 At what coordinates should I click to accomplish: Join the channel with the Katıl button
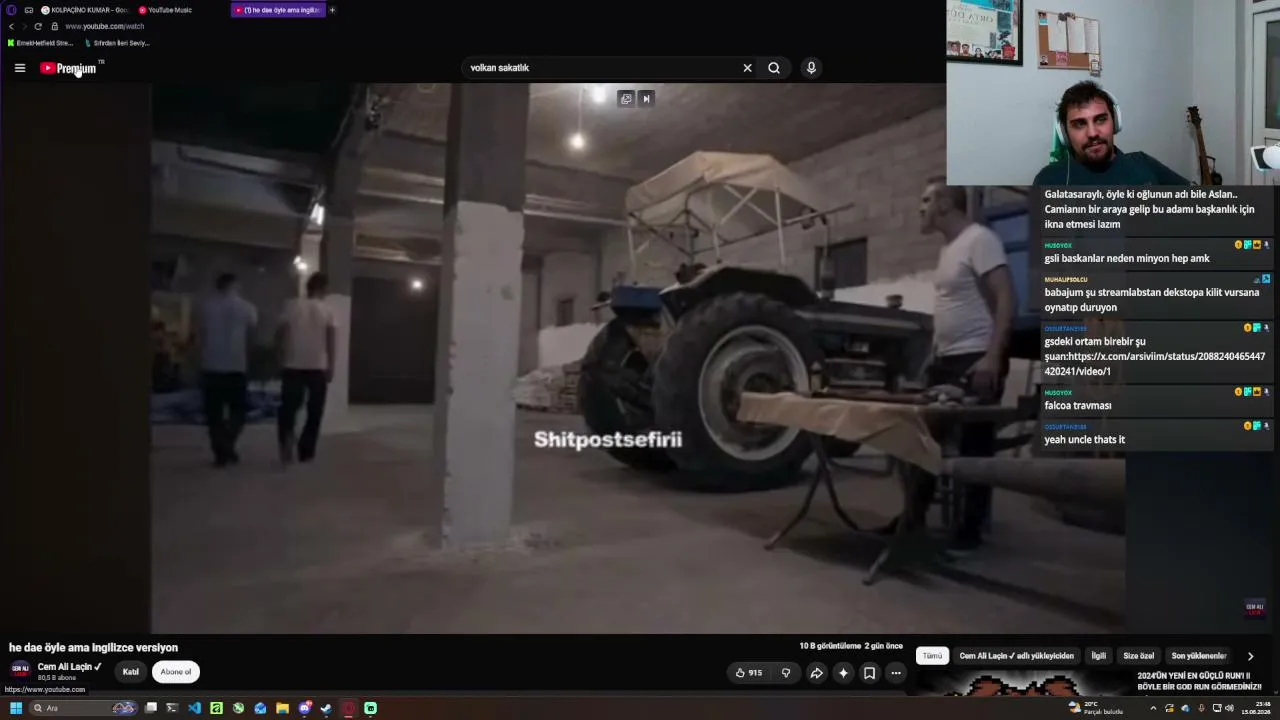click(131, 672)
